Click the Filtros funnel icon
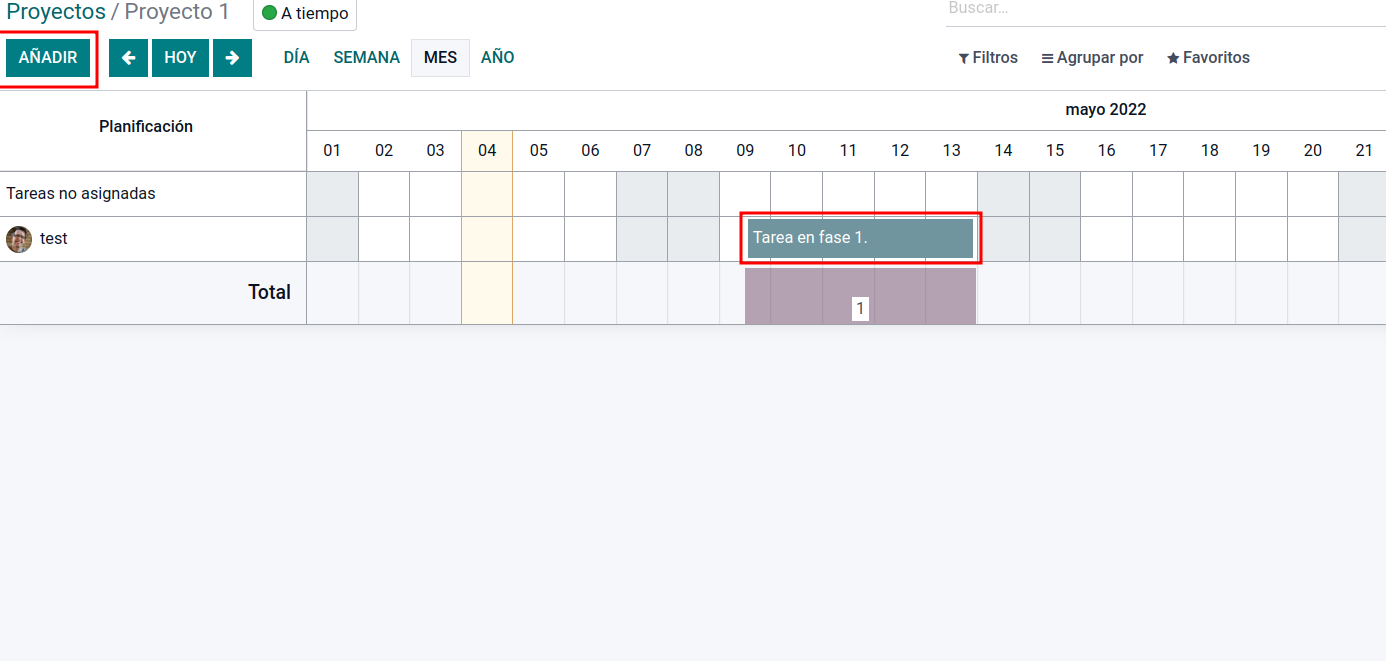 pos(964,58)
